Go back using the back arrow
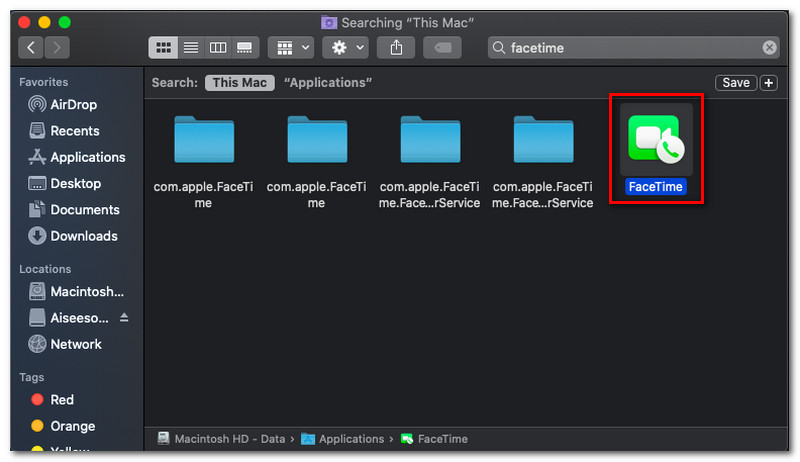This screenshot has width=800, height=462. pos(31,48)
